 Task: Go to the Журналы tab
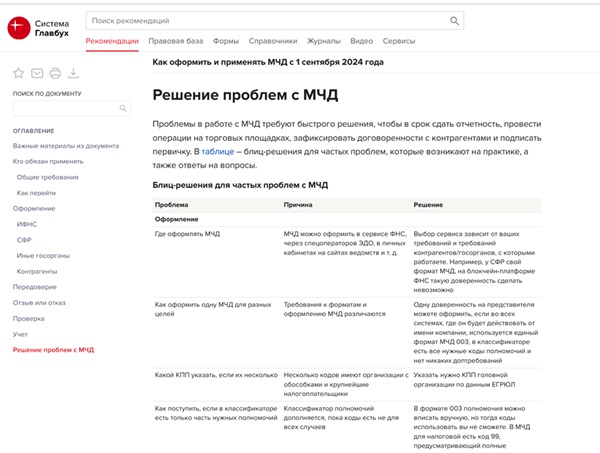pyautogui.click(x=324, y=41)
